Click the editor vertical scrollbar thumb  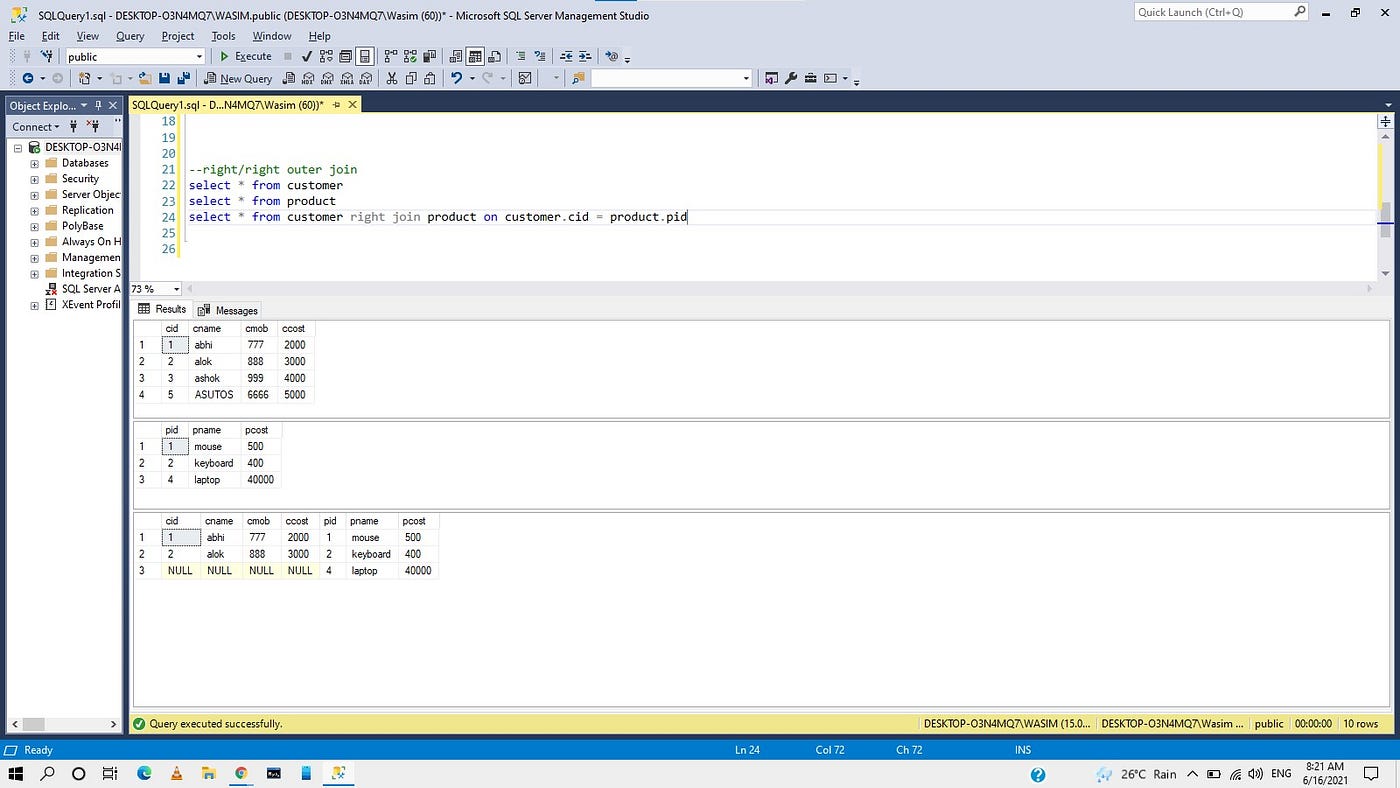(1385, 220)
